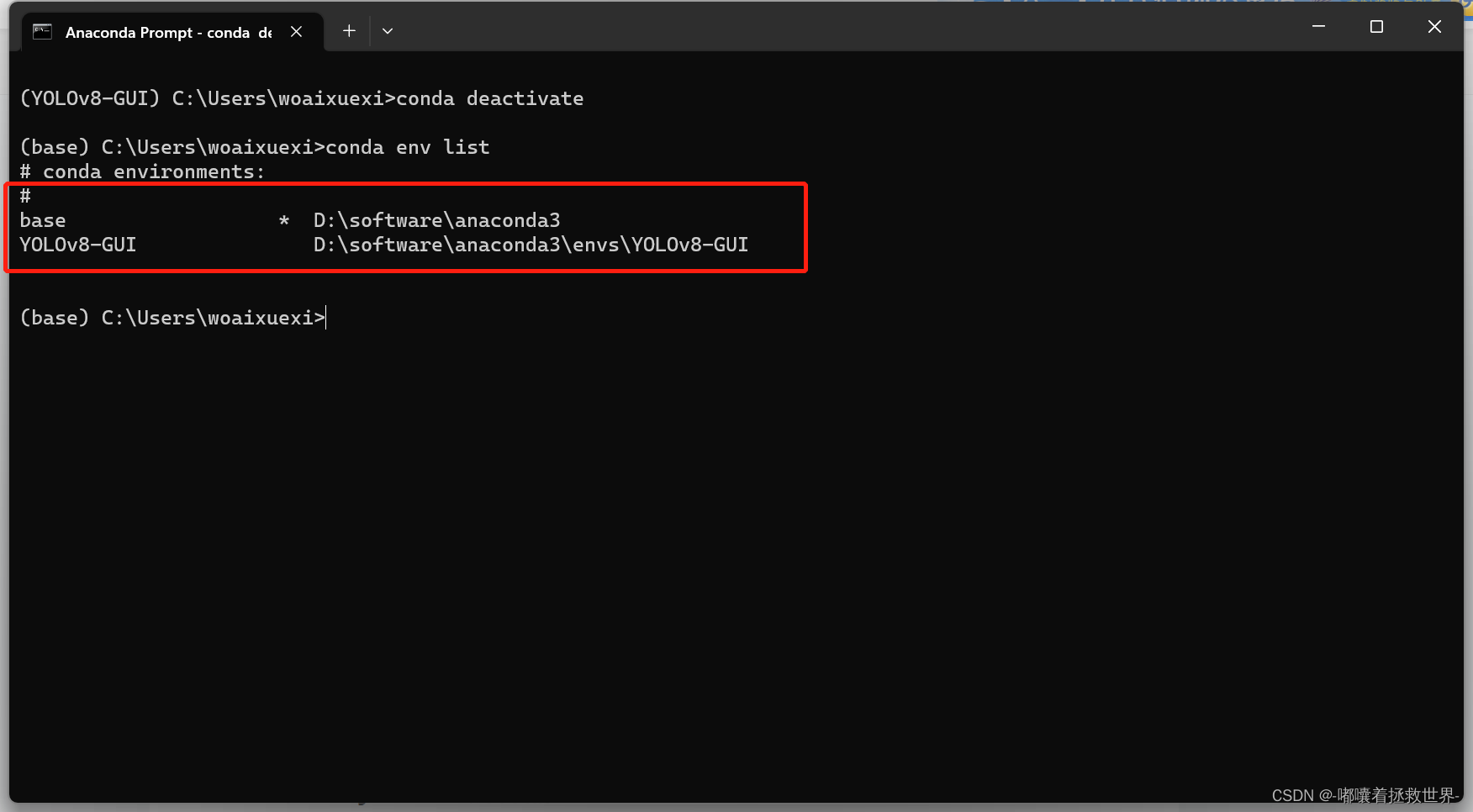This screenshot has width=1473, height=812.
Task: Click the YOLOv8-GUI environment name in list
Action: (x=78, y=245)
